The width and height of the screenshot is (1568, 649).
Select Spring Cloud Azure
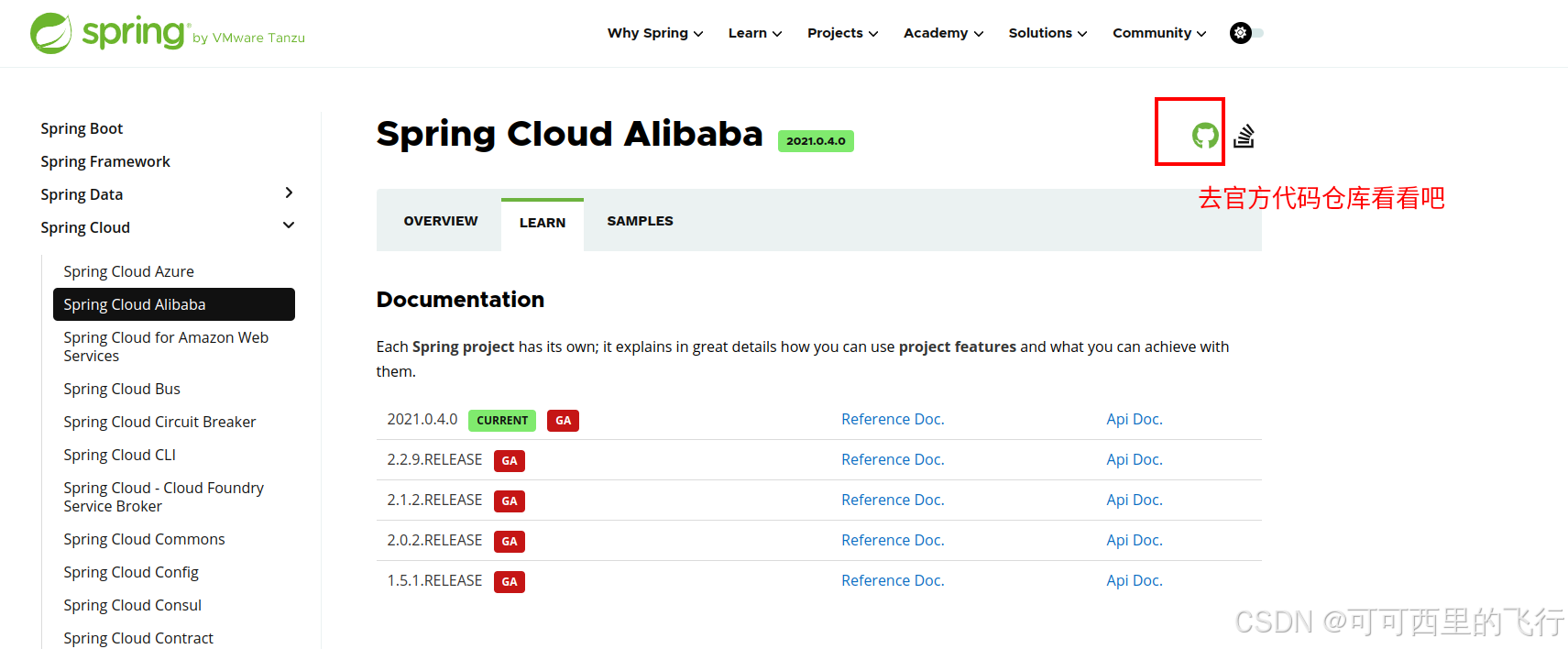pyautogui.click(x=128, y=271)
